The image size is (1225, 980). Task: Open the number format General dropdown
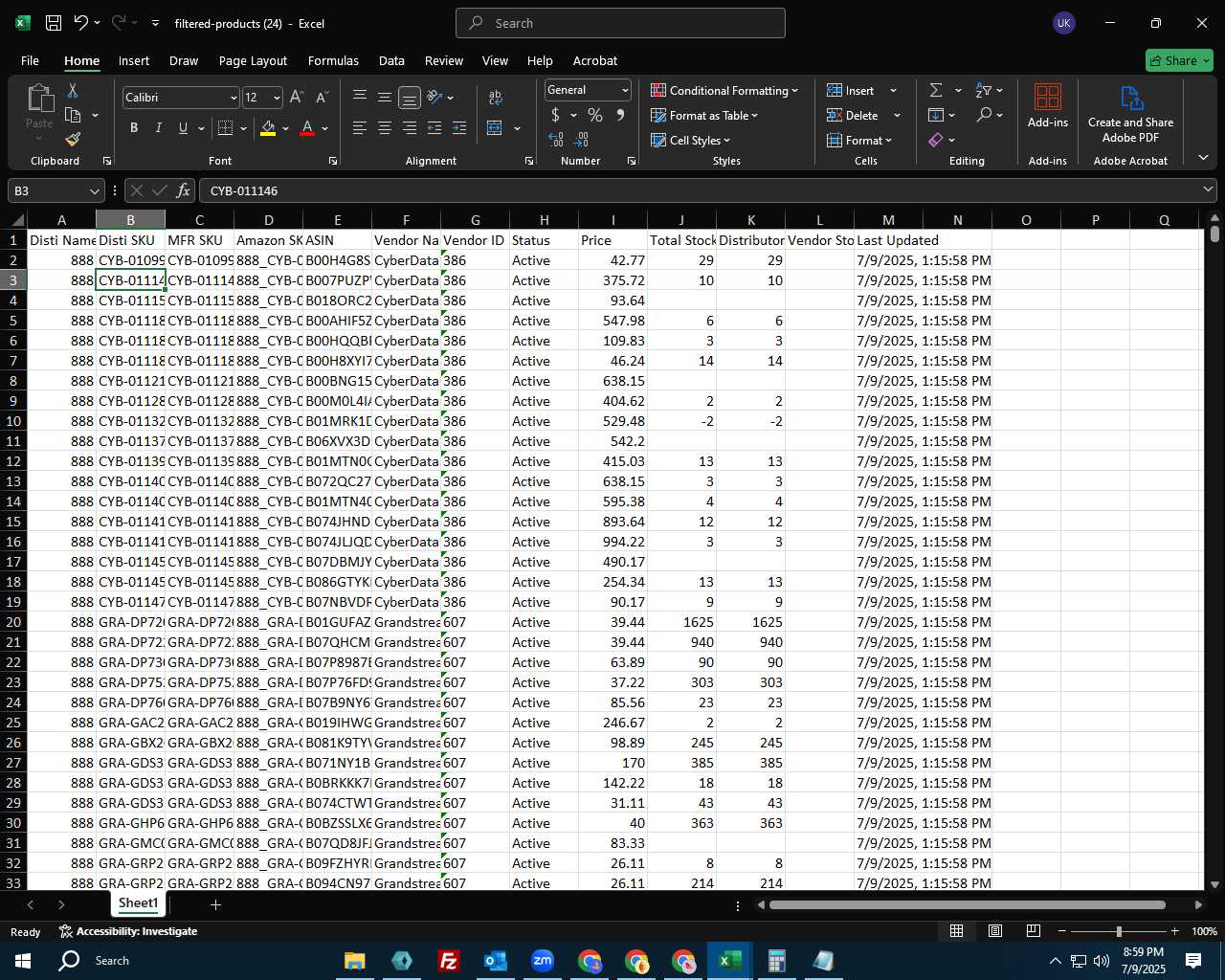pyautogui.click(x=625, y=90)
